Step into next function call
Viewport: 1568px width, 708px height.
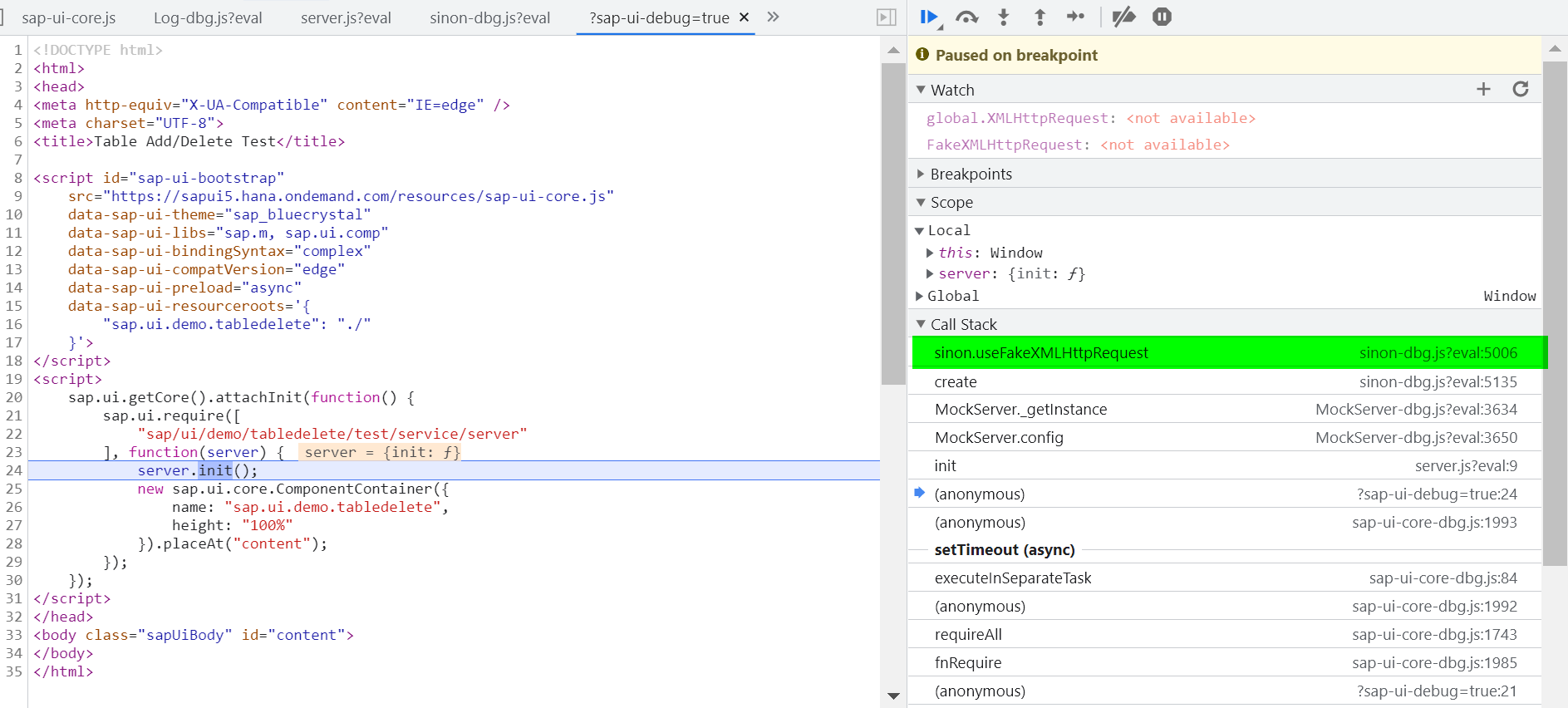1004,17
